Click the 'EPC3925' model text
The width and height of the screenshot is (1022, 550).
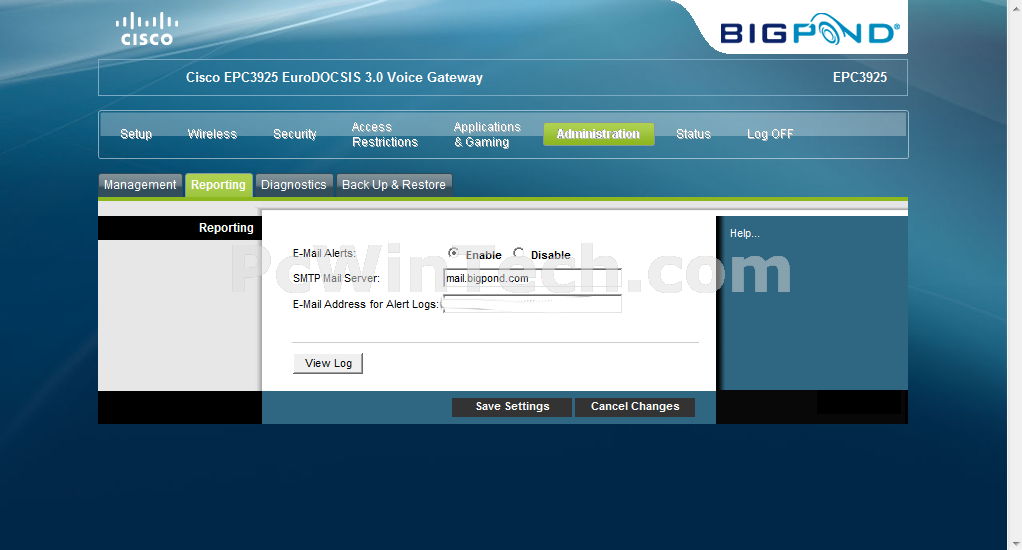click(x=860, y=78)
